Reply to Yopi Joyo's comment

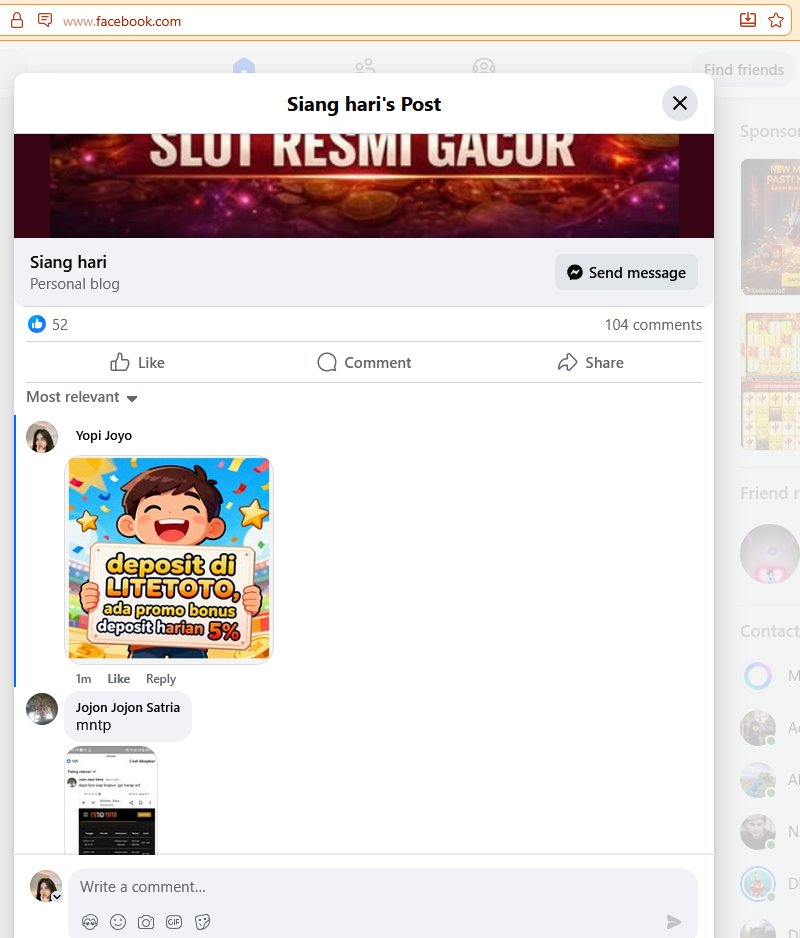[x=161, y=679]
